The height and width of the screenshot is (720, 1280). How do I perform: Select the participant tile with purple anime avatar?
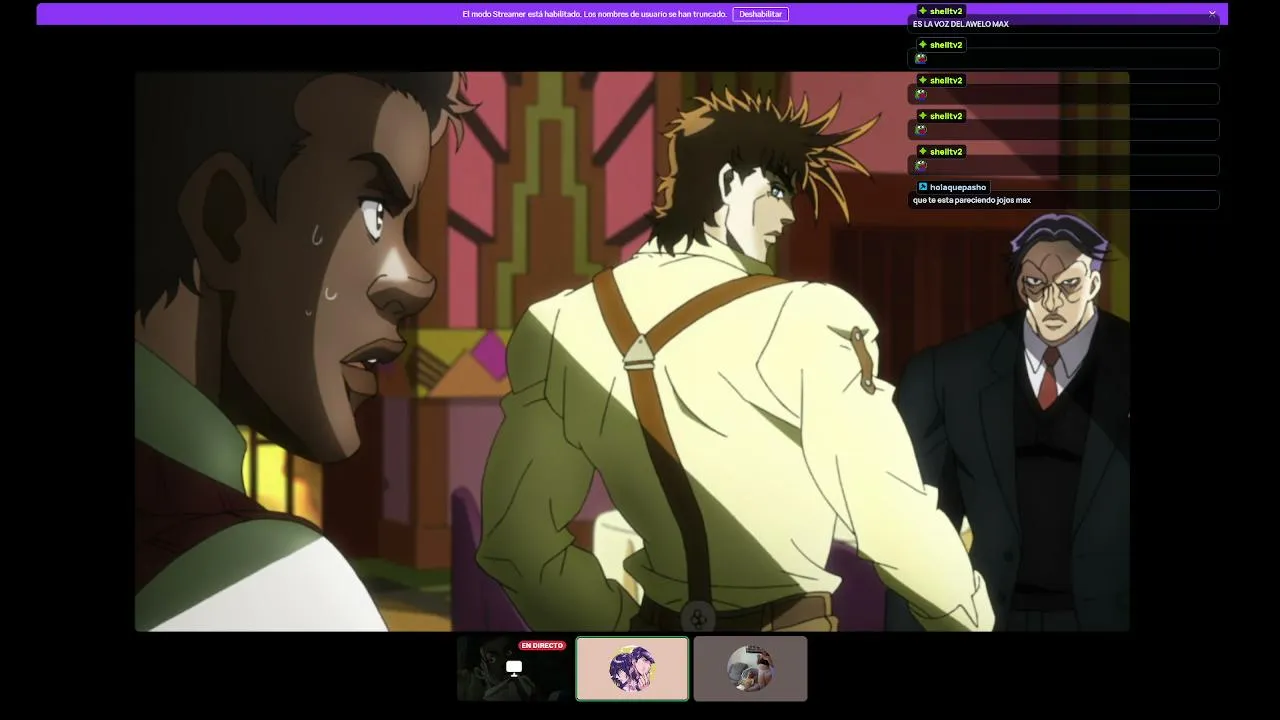[x=632, y=669]
